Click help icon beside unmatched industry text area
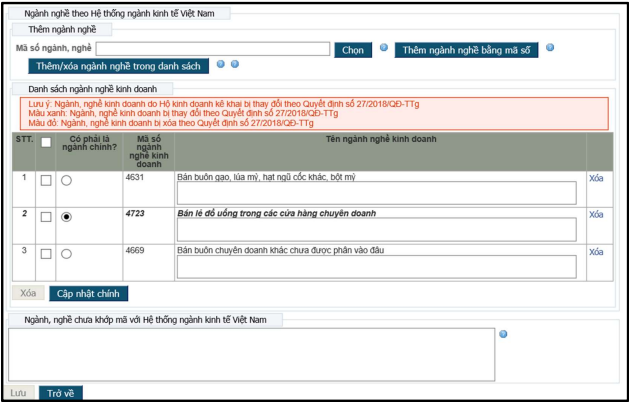629x402 pixels. point(503,334)
